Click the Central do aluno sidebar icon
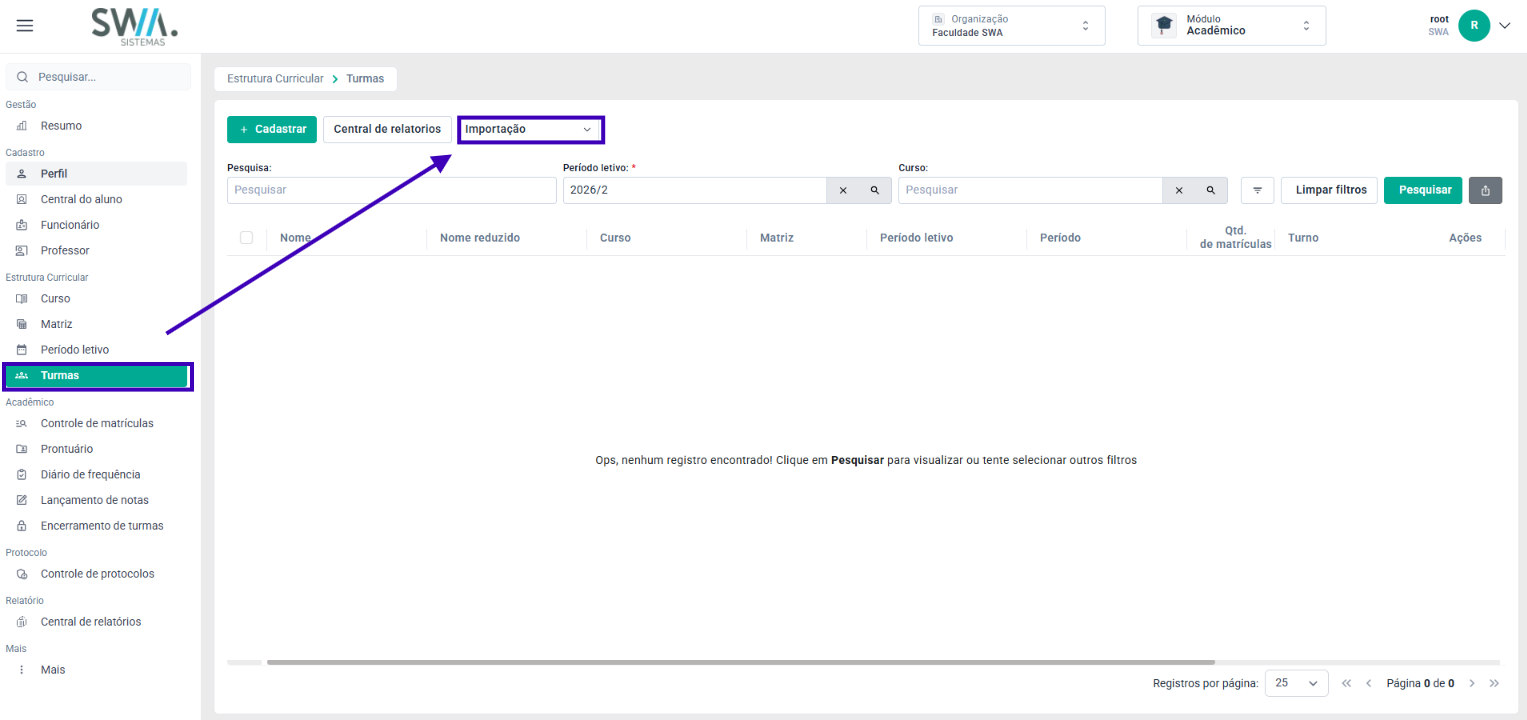This screenshot has height=720, width=1527. [x=22, y=199]
